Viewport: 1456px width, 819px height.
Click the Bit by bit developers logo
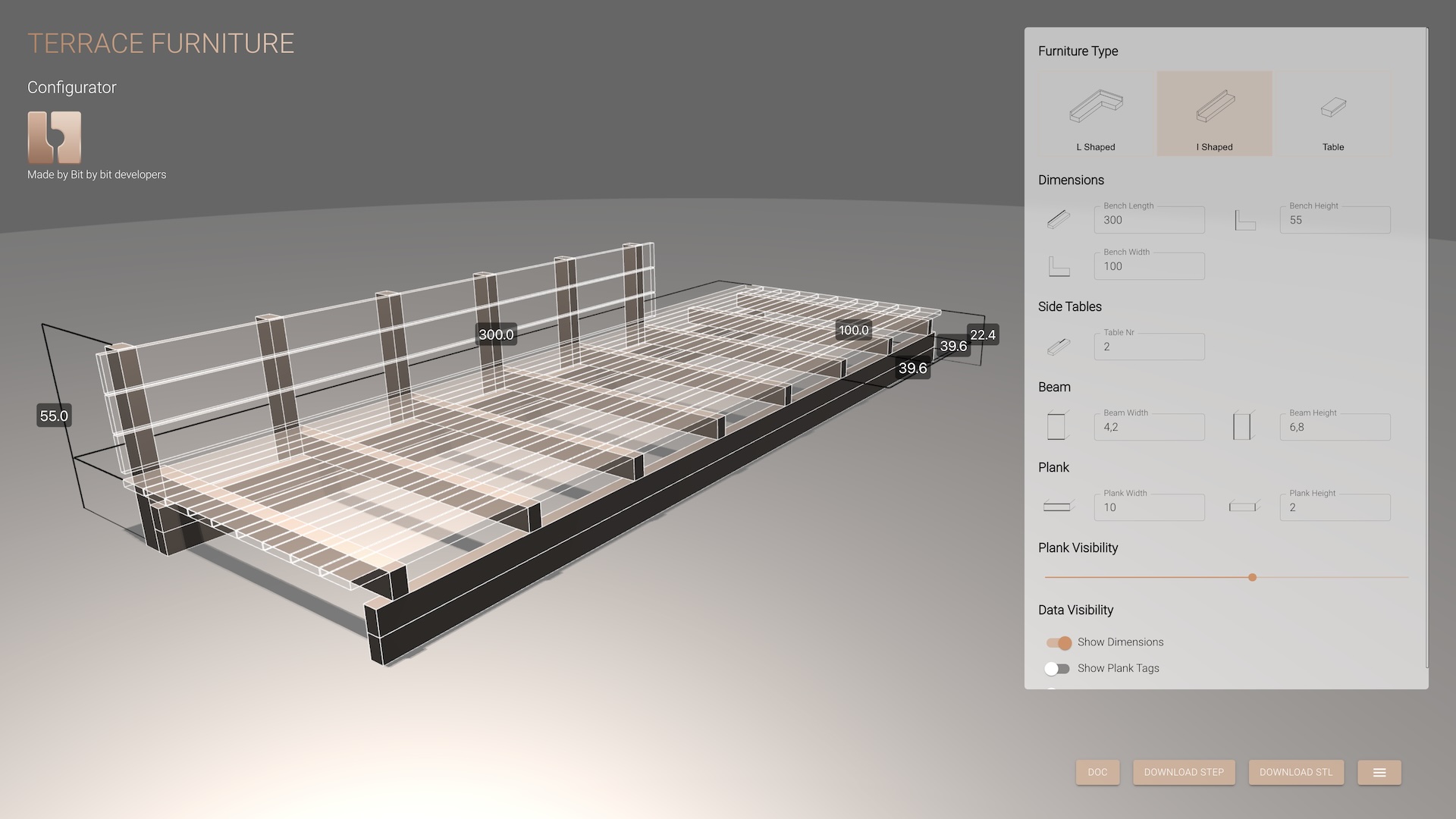click(55, 137)
